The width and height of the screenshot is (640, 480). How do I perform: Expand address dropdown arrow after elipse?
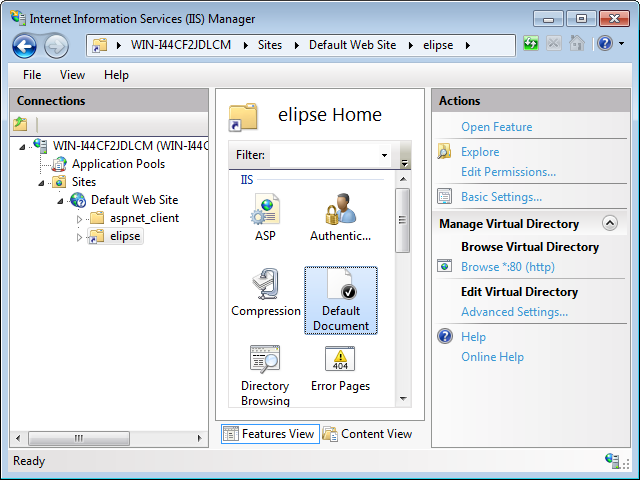[x=468, y=45]
